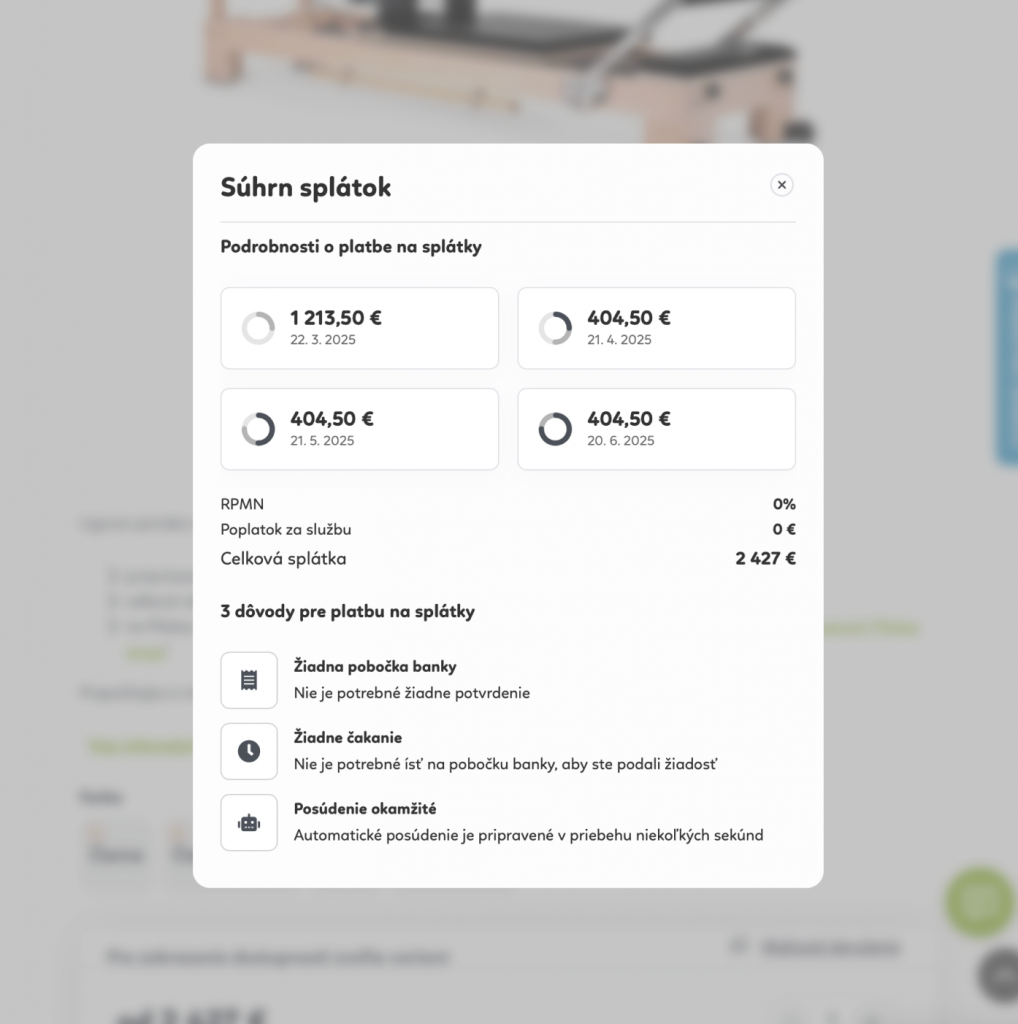Click progress ring of 20. 6. 2025 installment
The image size is (1018, 1024).
coord(556,429)
